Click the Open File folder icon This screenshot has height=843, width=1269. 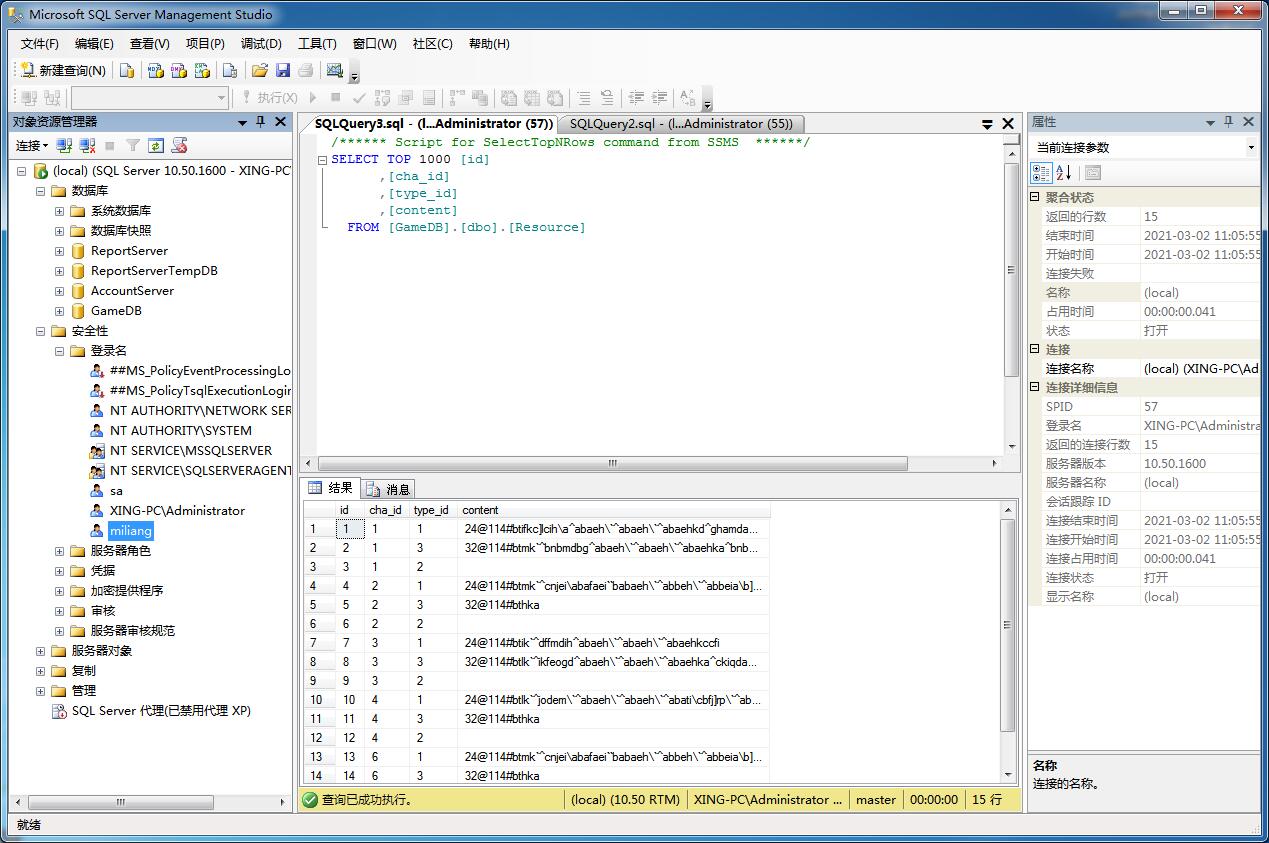coord(259,70)
